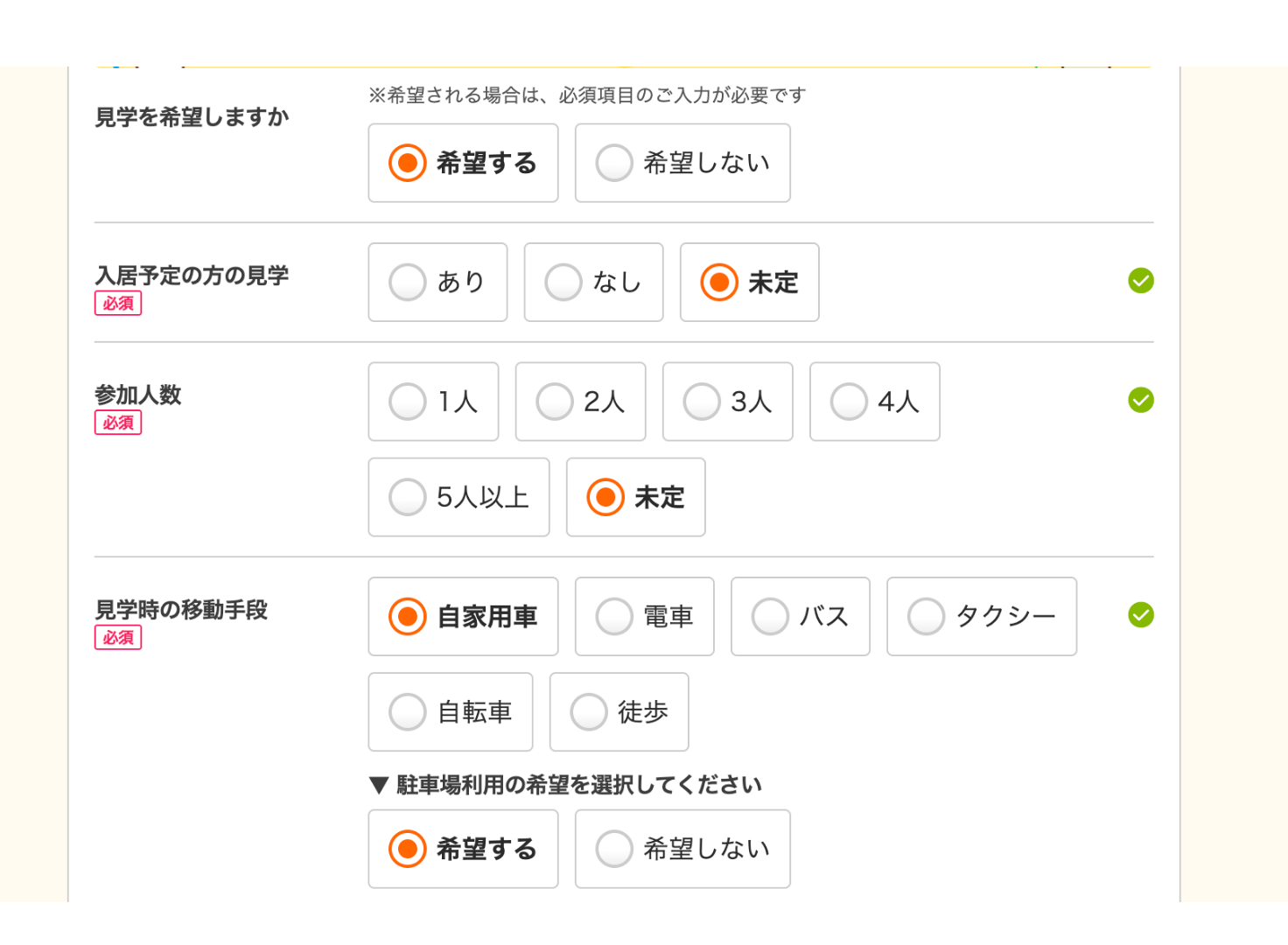Image resolution: width=1288 pixels, height=945 pixels.
Task: Click the 必須 badge under 入居予定の方の見学
Action: point(117,303)
